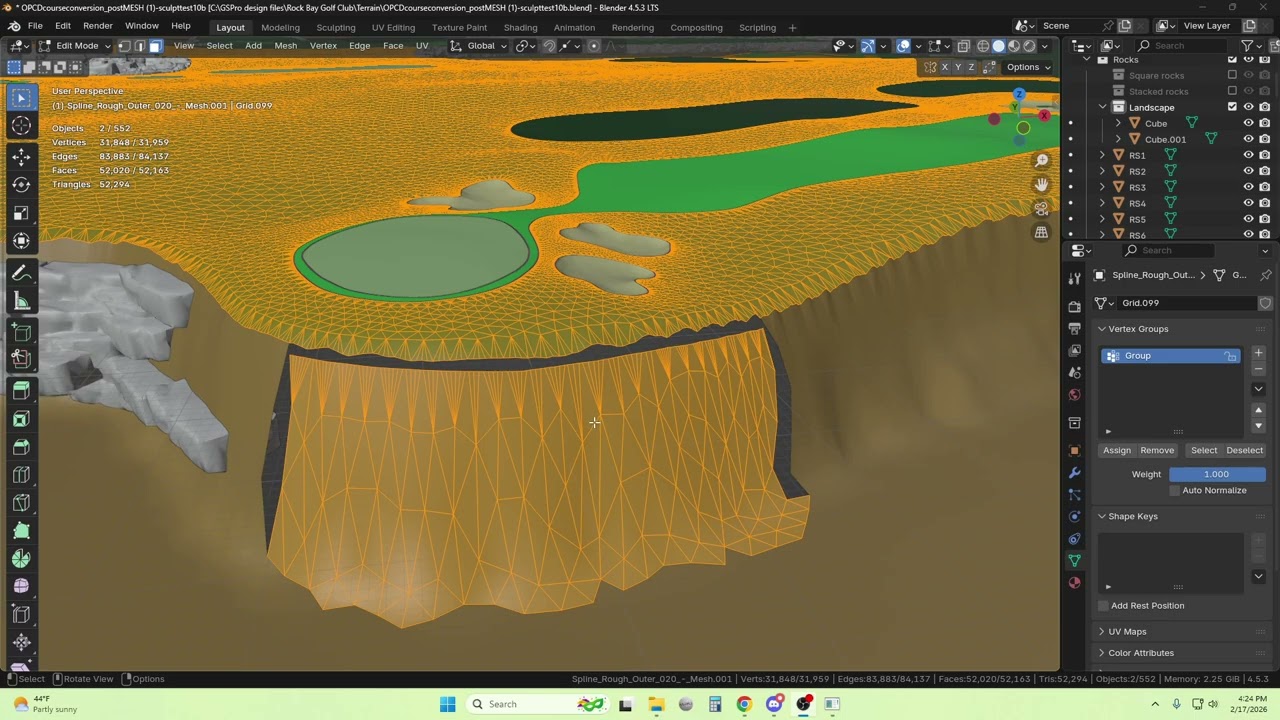Screen dimensions: 1280x720
Task: Open the viewport Options dropdown
Action: (1027, 67)
